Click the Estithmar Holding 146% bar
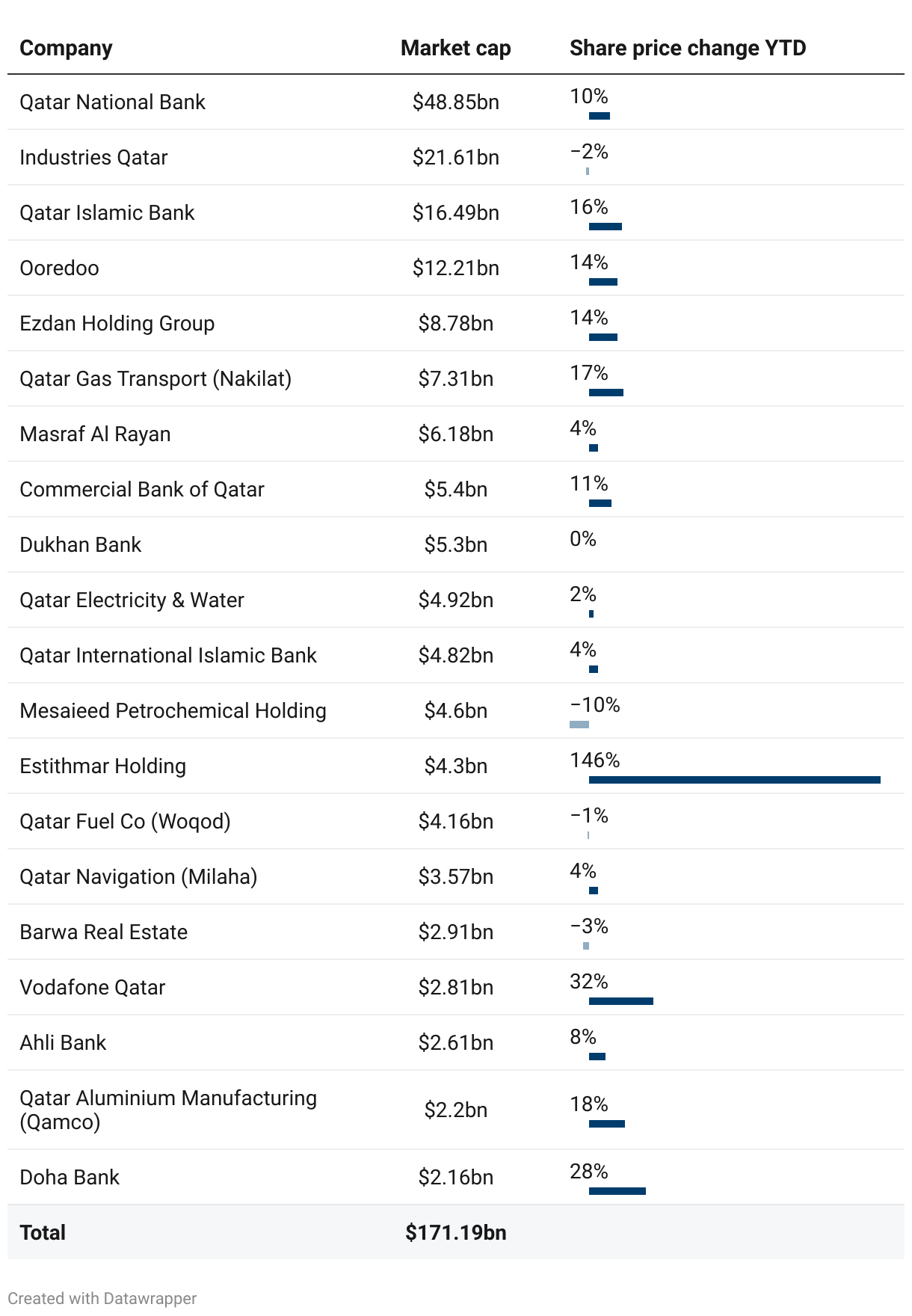The image size is (912, 1316). (735, 780)
